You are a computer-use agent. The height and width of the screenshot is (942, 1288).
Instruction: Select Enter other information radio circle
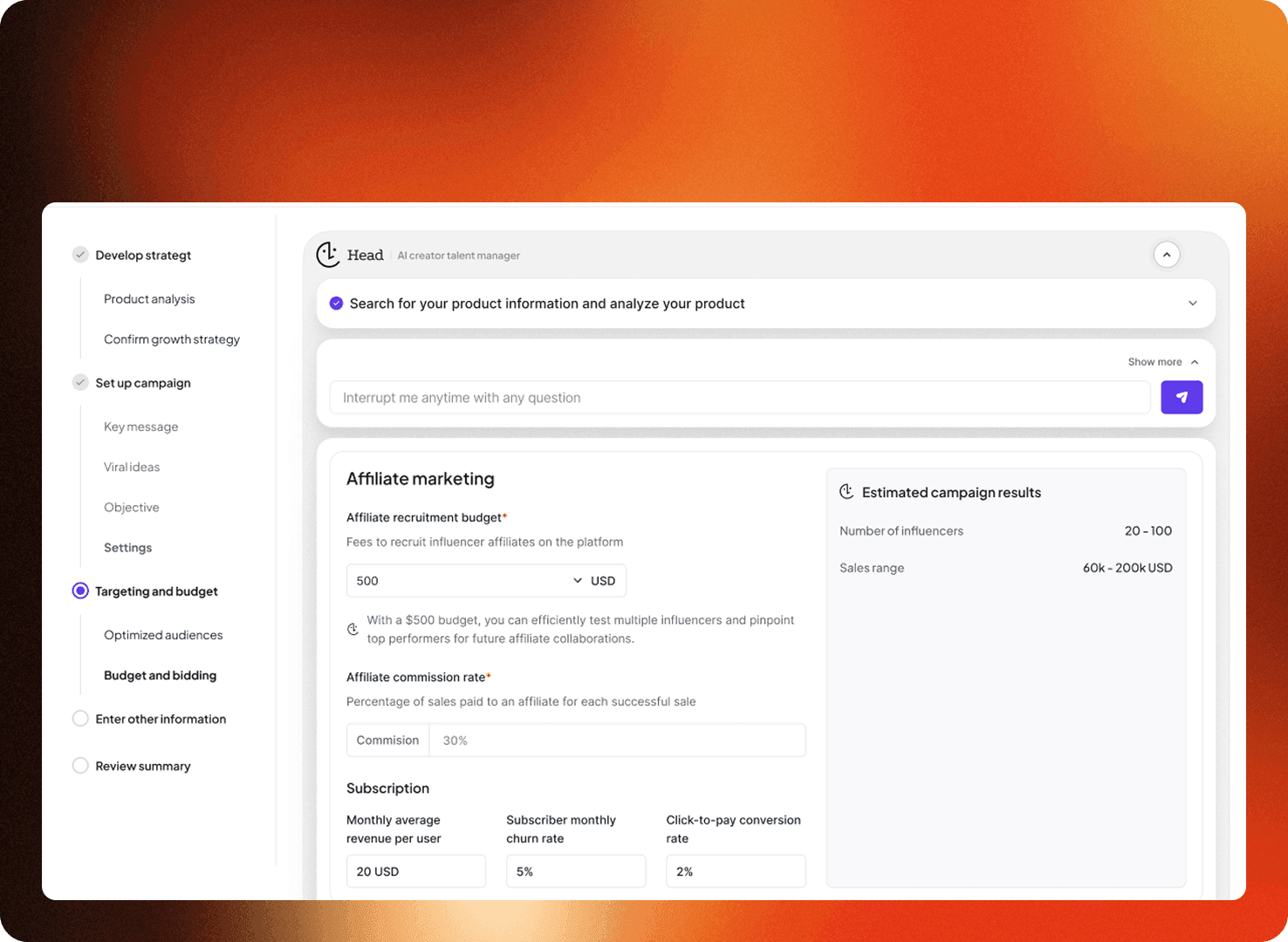tap(80, 719)
